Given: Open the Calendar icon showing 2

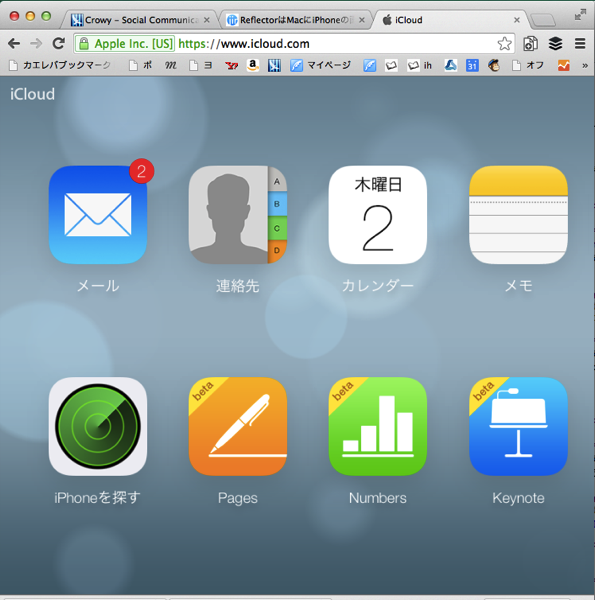Looking at the screenshot, I should click(378, 215).
